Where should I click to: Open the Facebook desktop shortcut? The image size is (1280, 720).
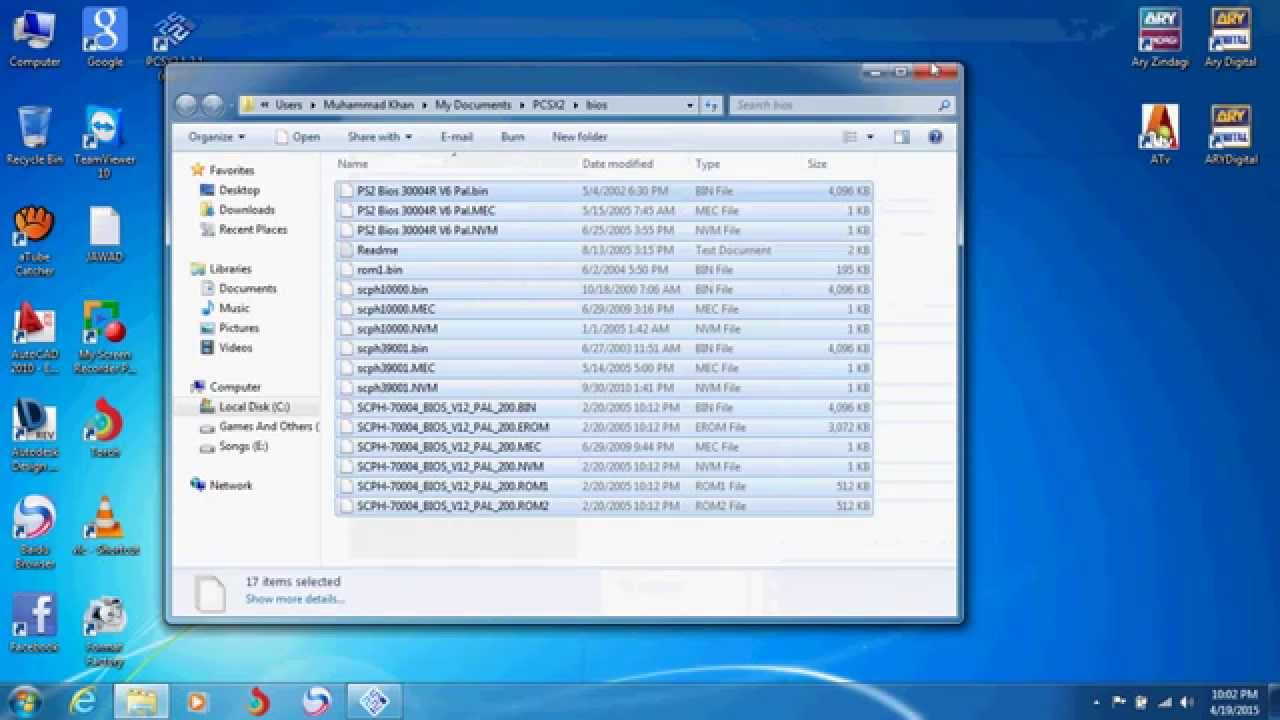click(x=34, y=624)
